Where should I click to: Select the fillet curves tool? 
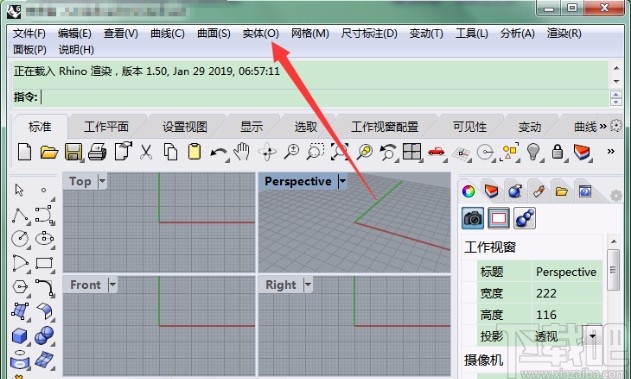click(45, 287)
